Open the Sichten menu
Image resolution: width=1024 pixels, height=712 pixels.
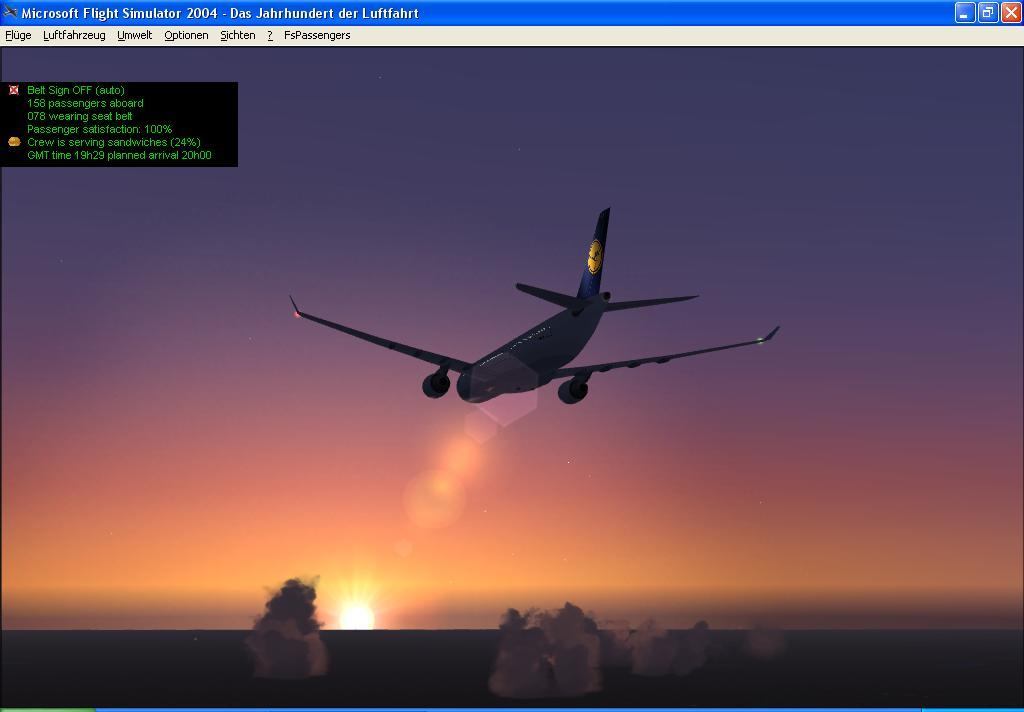click(238, 35)
